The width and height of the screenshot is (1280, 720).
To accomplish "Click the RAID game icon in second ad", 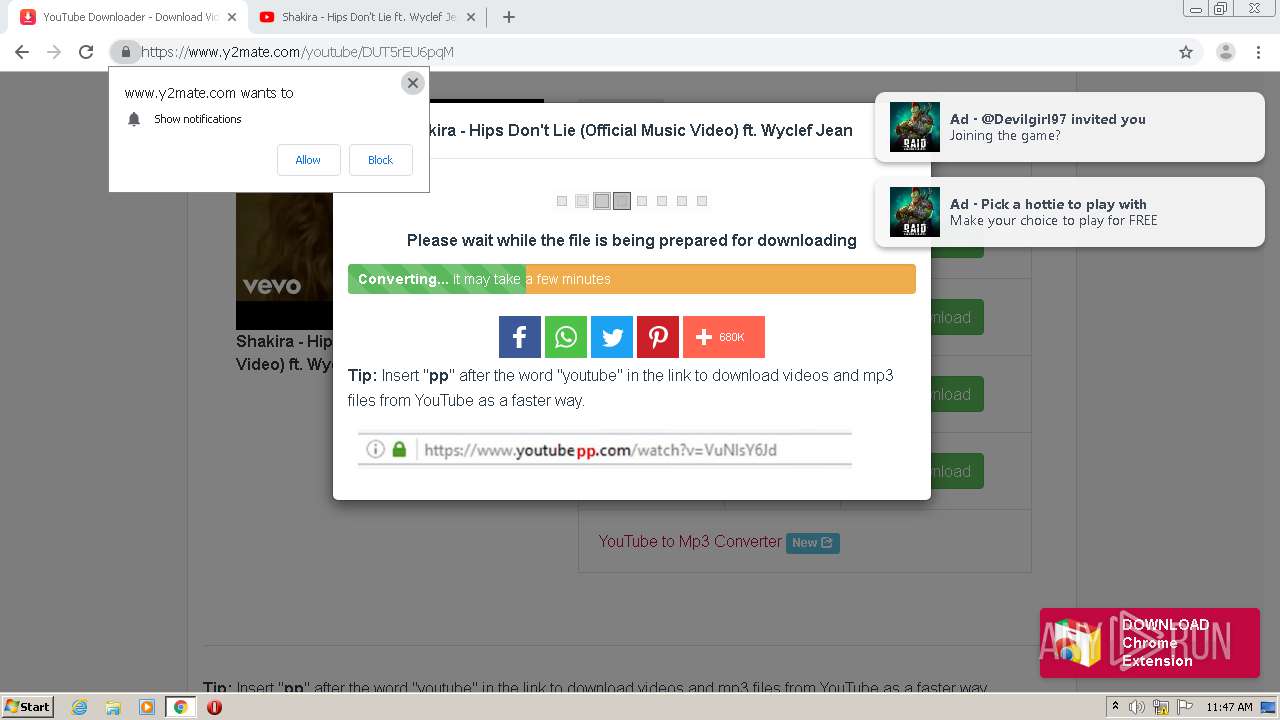I will [915, 212].
